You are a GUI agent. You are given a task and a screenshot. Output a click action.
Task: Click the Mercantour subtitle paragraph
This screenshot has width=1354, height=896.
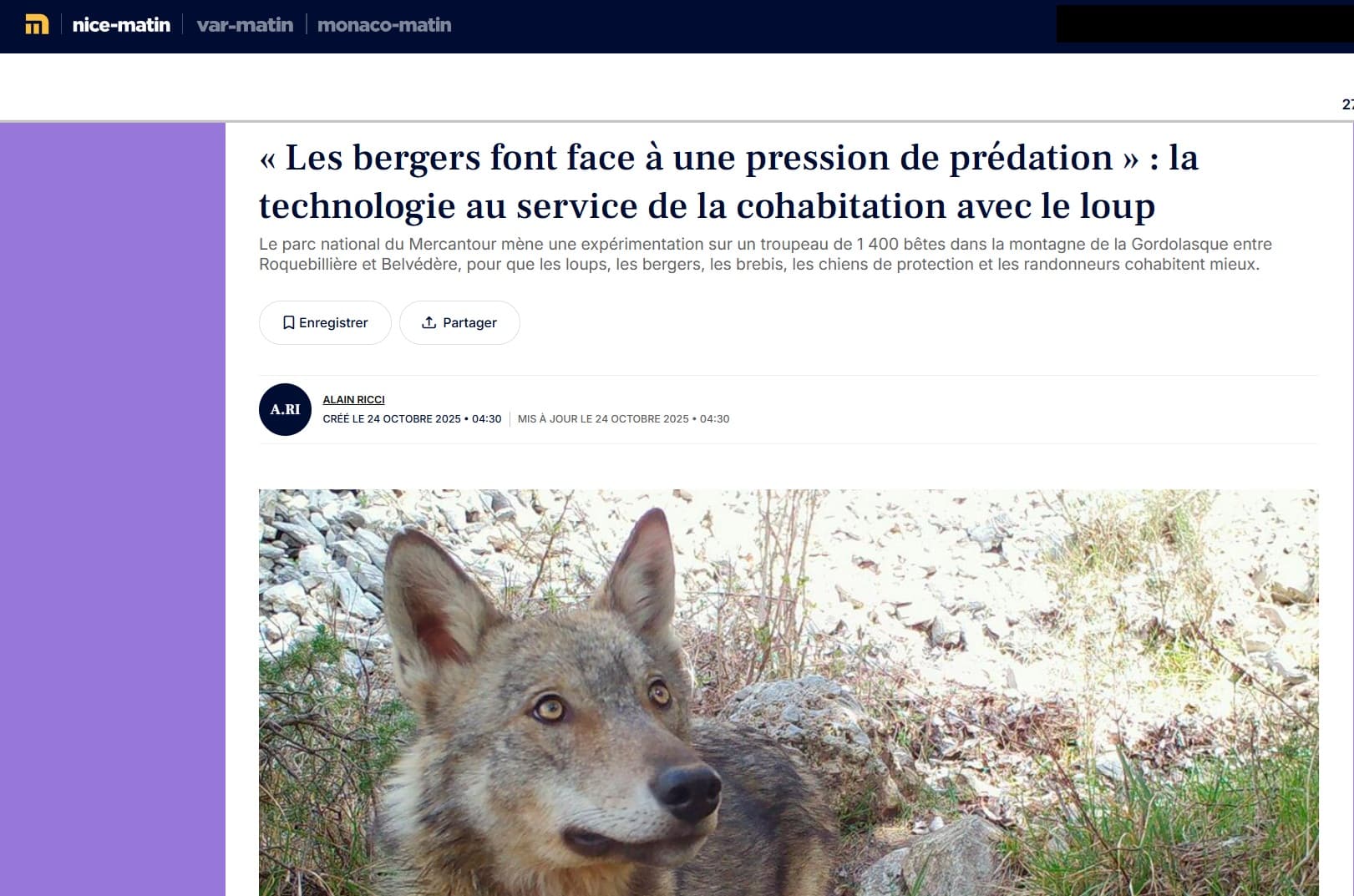[x=765, y=254]
